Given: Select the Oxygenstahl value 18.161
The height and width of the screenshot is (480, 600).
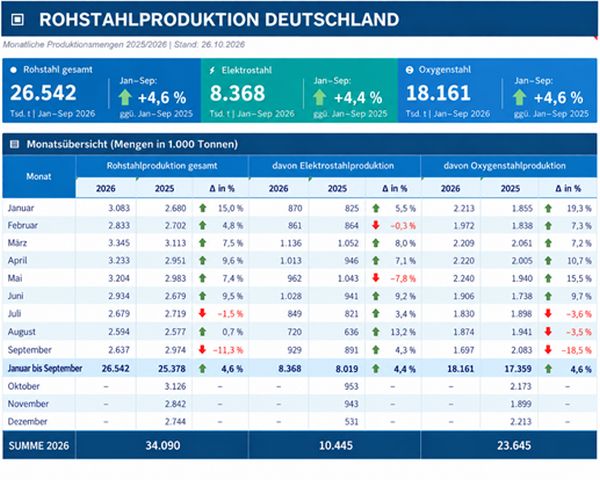Looking at the screenshot, I should 438,93.
